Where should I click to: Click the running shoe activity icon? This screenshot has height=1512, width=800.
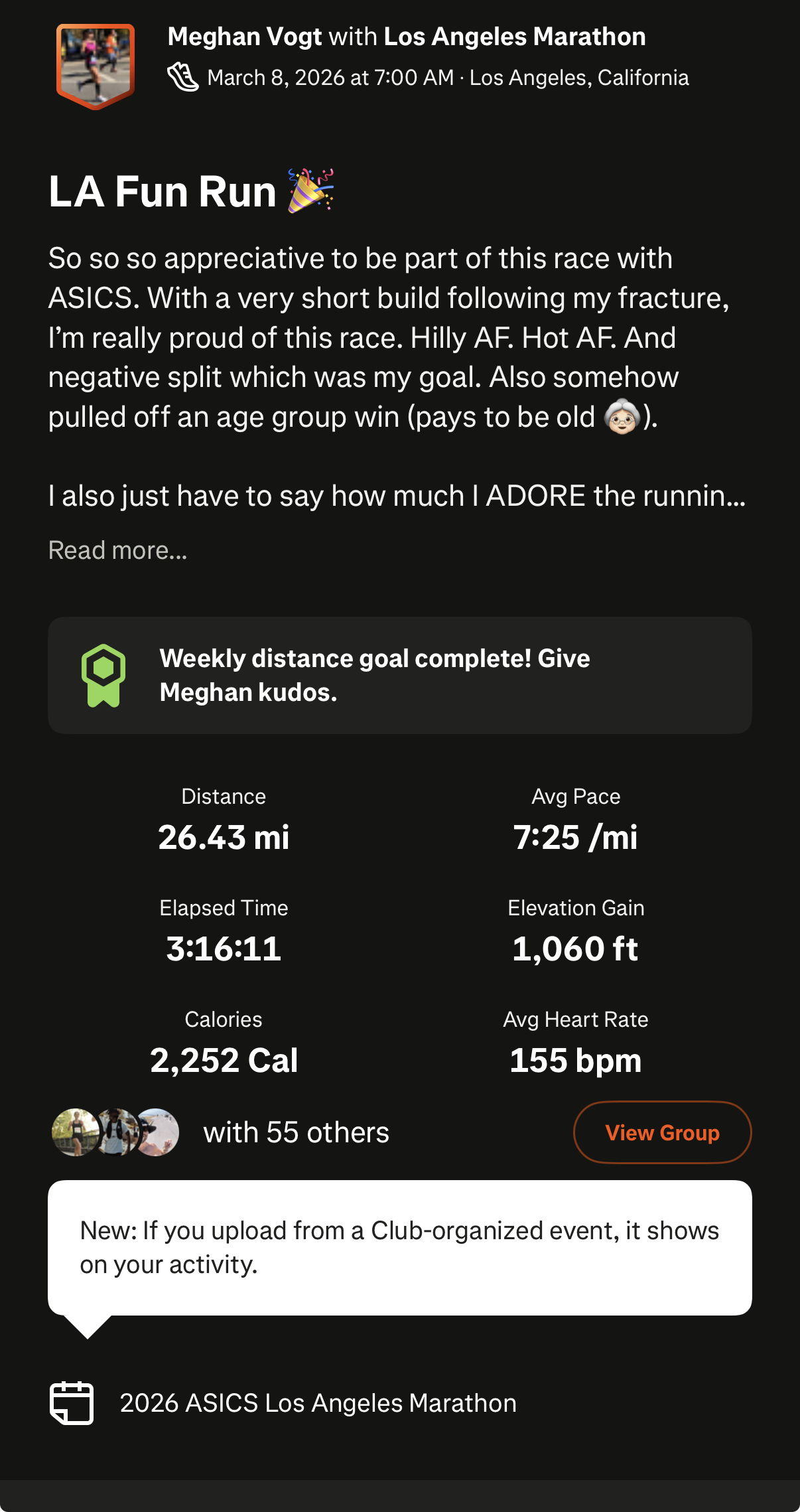(182, 78)
